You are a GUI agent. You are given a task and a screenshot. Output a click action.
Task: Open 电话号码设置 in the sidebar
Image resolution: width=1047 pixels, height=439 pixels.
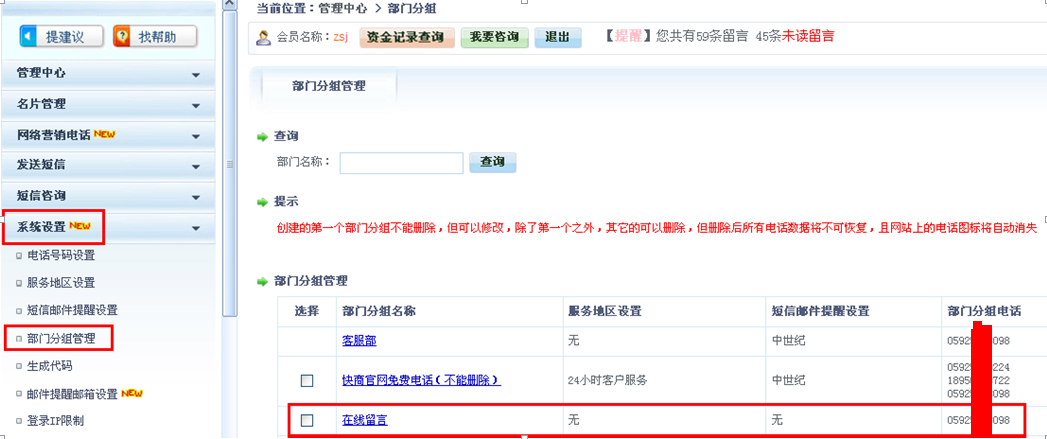tap(60, 255)
